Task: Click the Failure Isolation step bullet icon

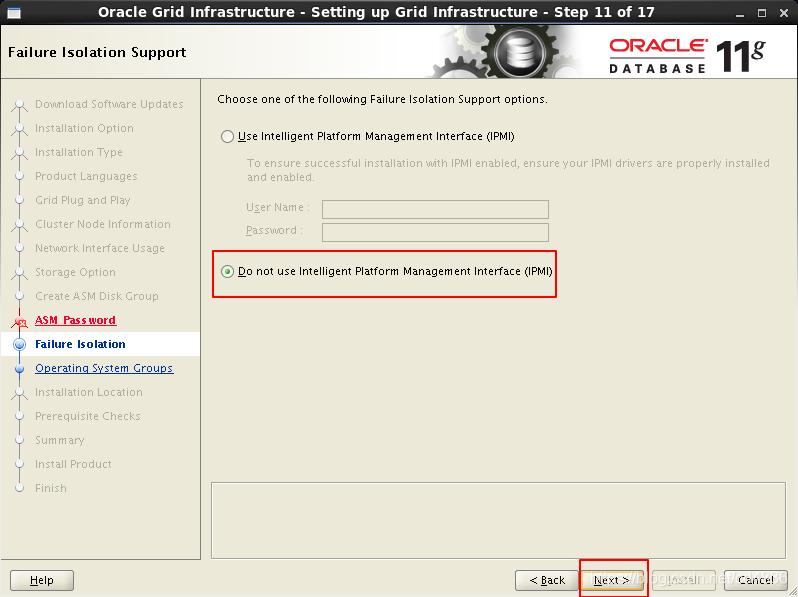Action: pos(19,345)
